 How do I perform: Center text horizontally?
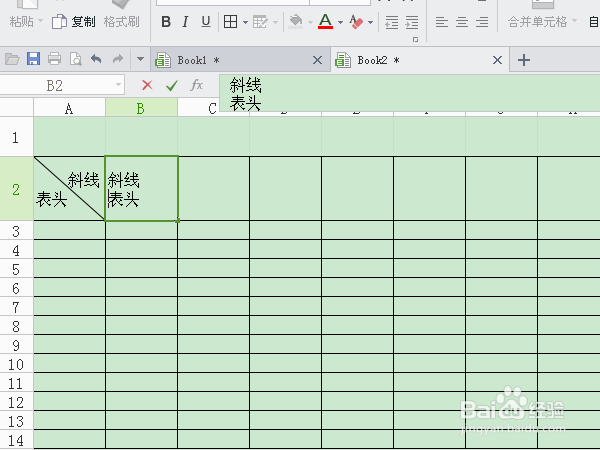462,22
